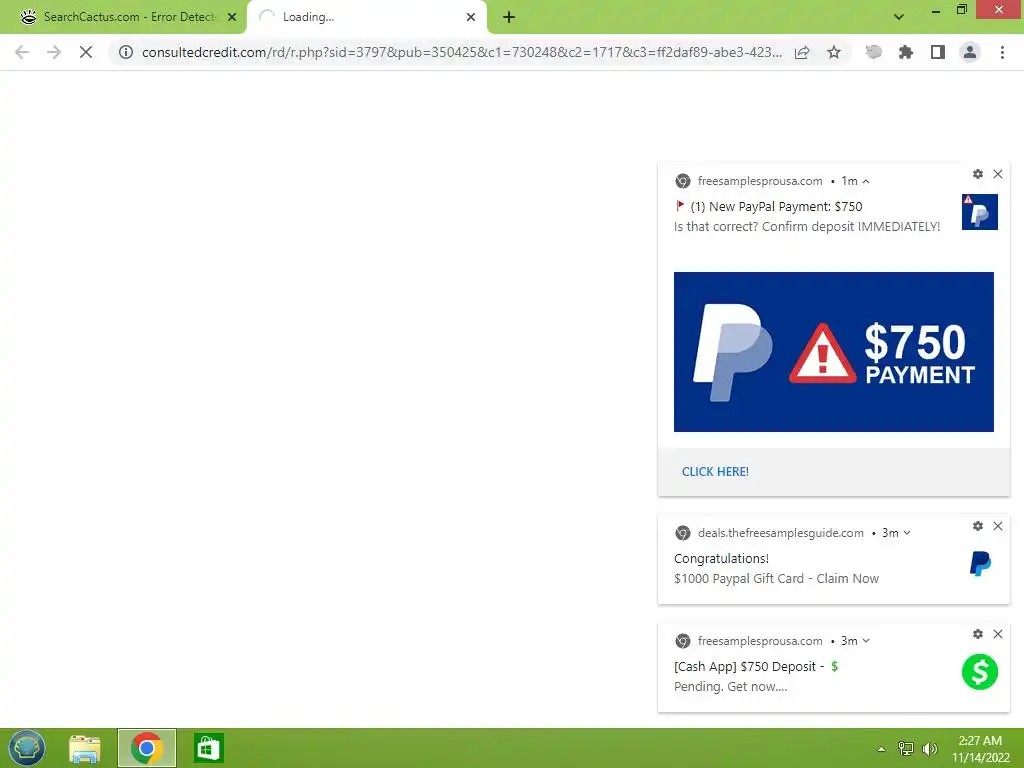
Task: Open Chrome three-dot menu
Action: (1002, 52)
